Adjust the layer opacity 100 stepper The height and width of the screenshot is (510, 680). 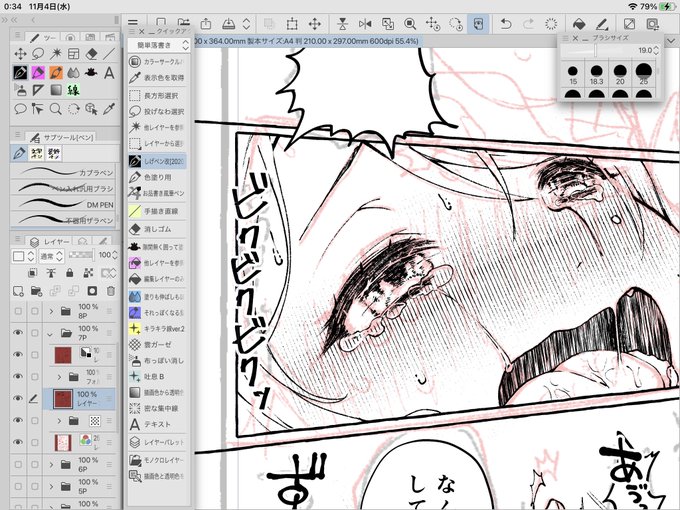(x=114, y=255)
